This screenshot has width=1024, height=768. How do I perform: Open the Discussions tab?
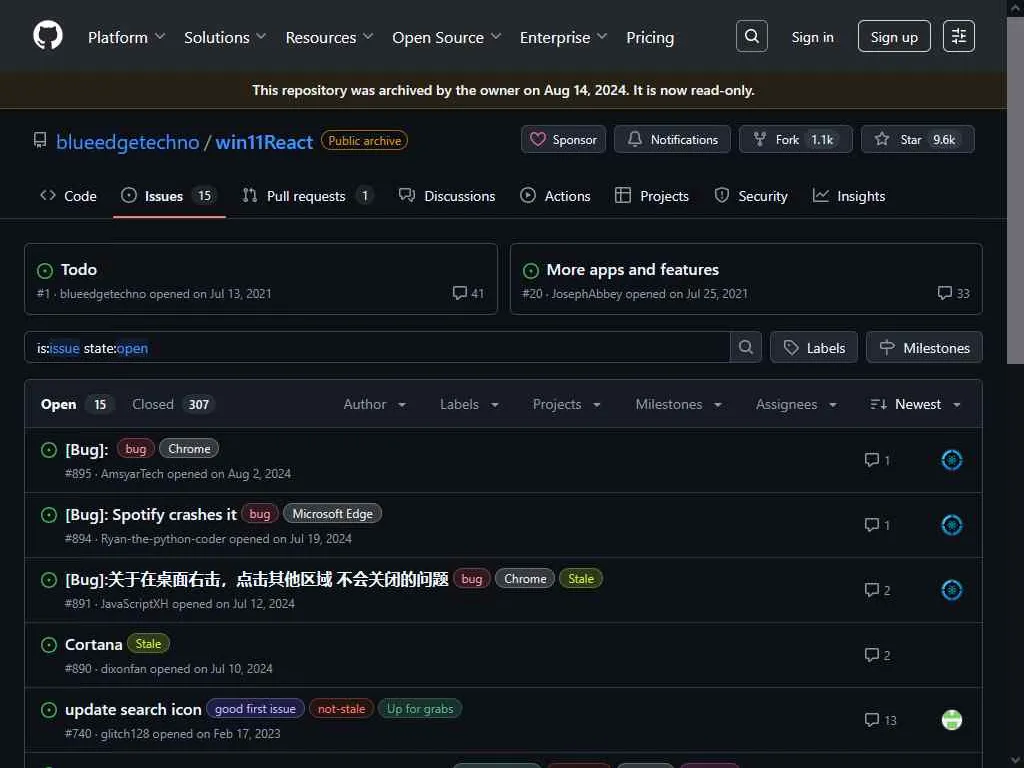[x=447, y=196]
